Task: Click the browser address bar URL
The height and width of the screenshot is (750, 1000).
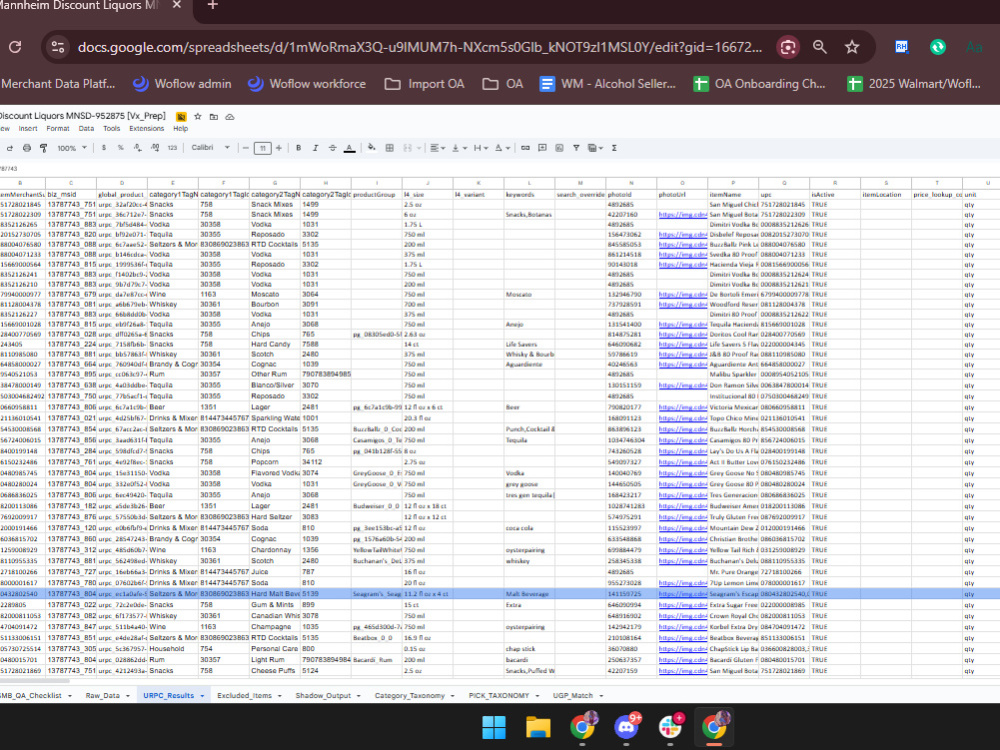Action: 419,47
